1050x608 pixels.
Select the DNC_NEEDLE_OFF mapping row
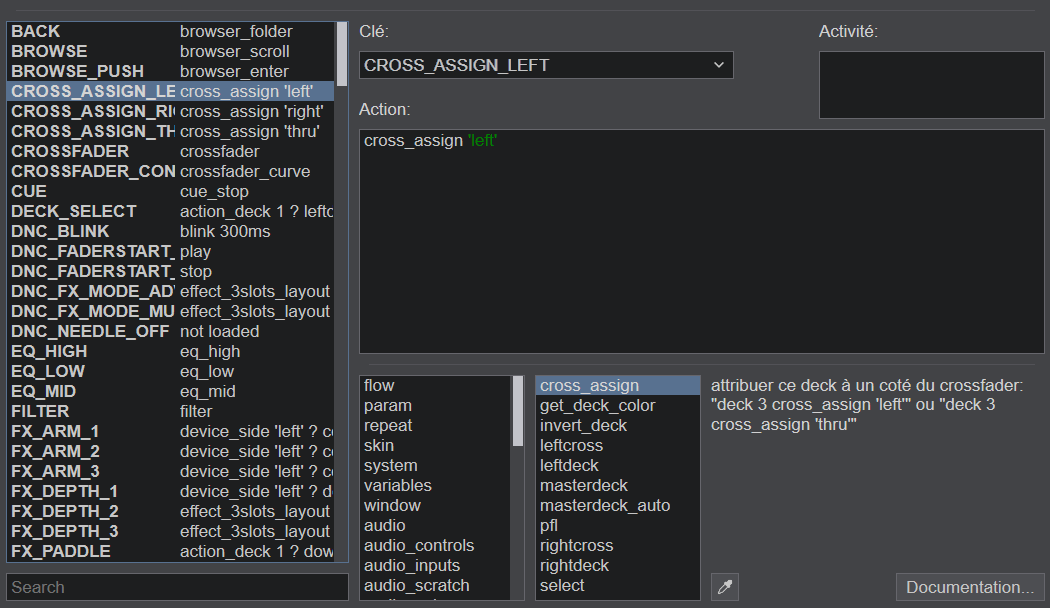tap(171, 331)
